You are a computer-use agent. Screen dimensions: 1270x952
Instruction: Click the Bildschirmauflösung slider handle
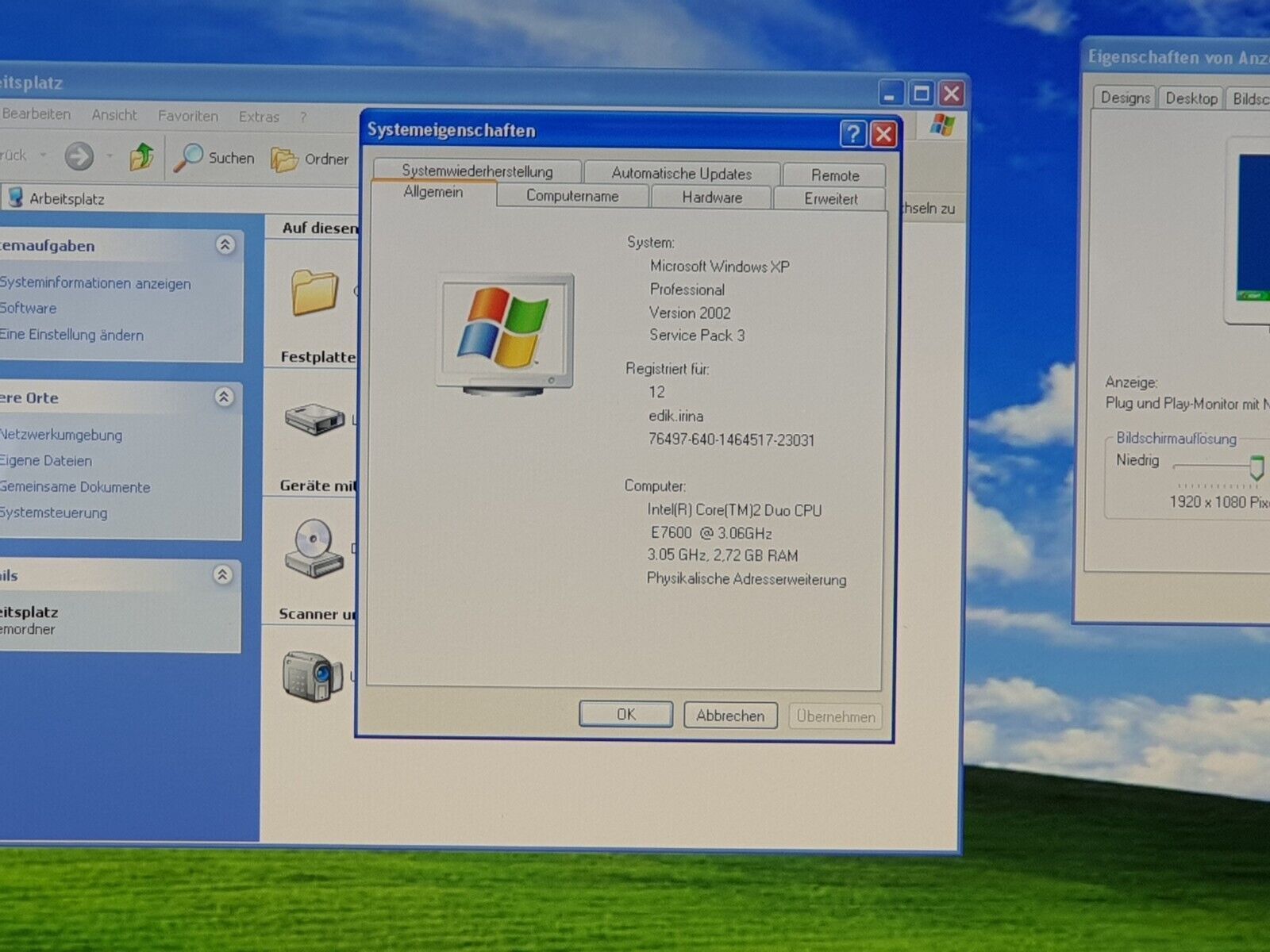click(1256, 466)
